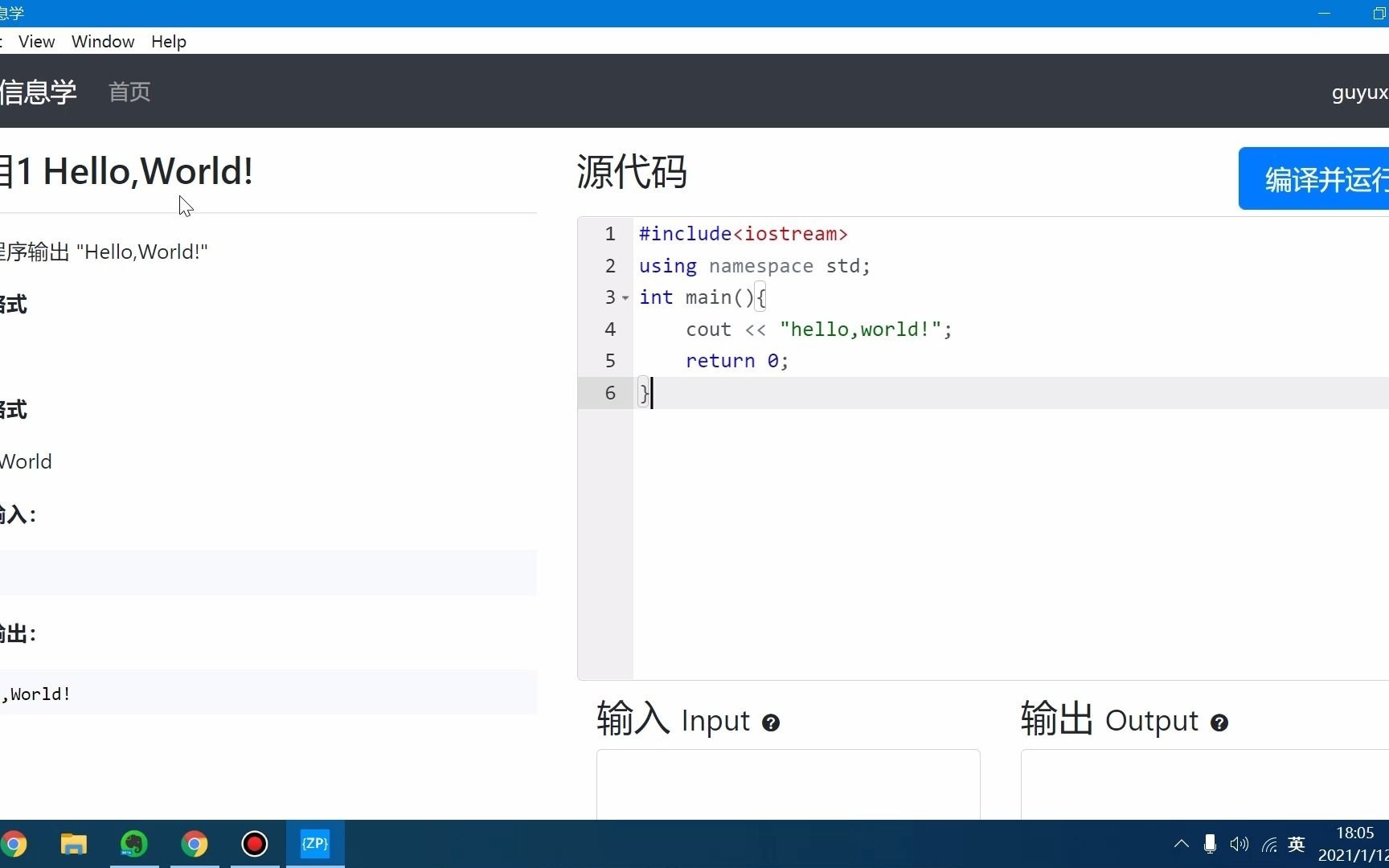Click line number 5 in the gutter
The width and height of the screenshot is (1389, 868).
click(x=610, y=361)
